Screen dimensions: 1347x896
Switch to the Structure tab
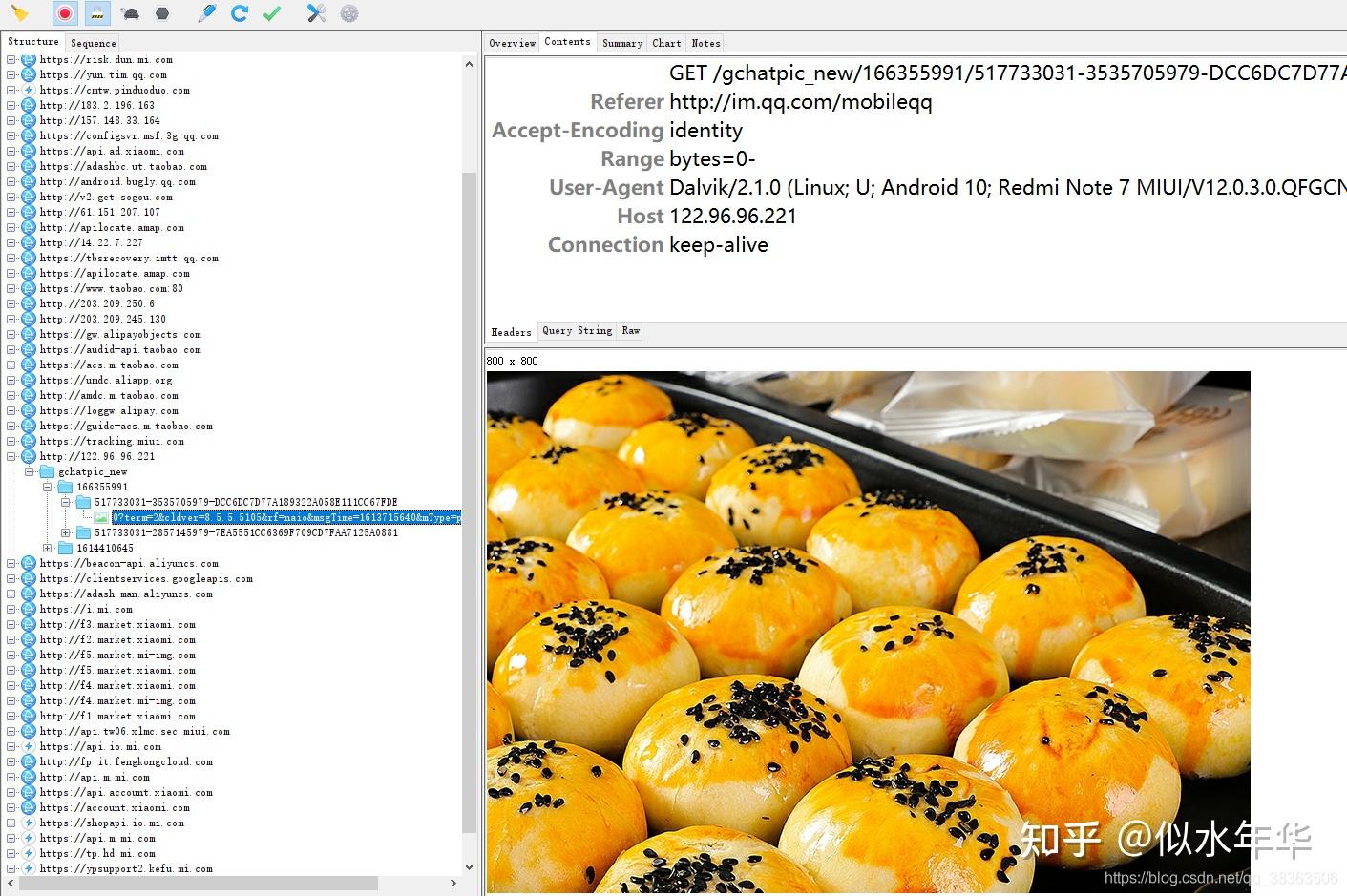click(33, 42)
